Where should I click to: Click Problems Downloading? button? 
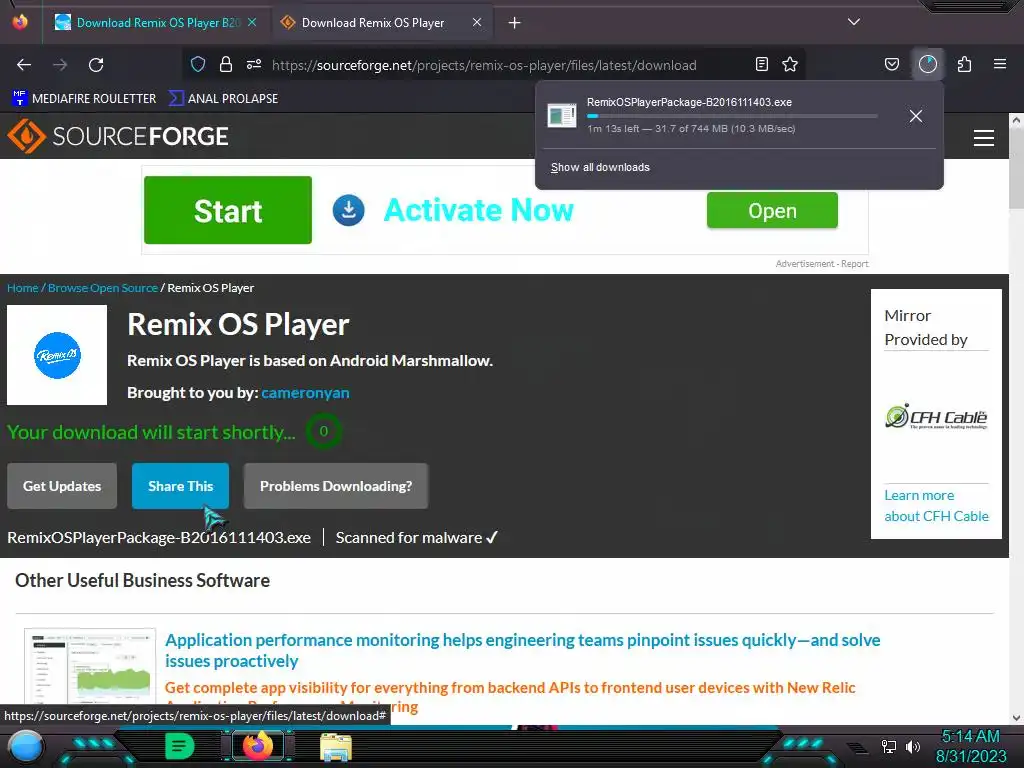(336, 486)
